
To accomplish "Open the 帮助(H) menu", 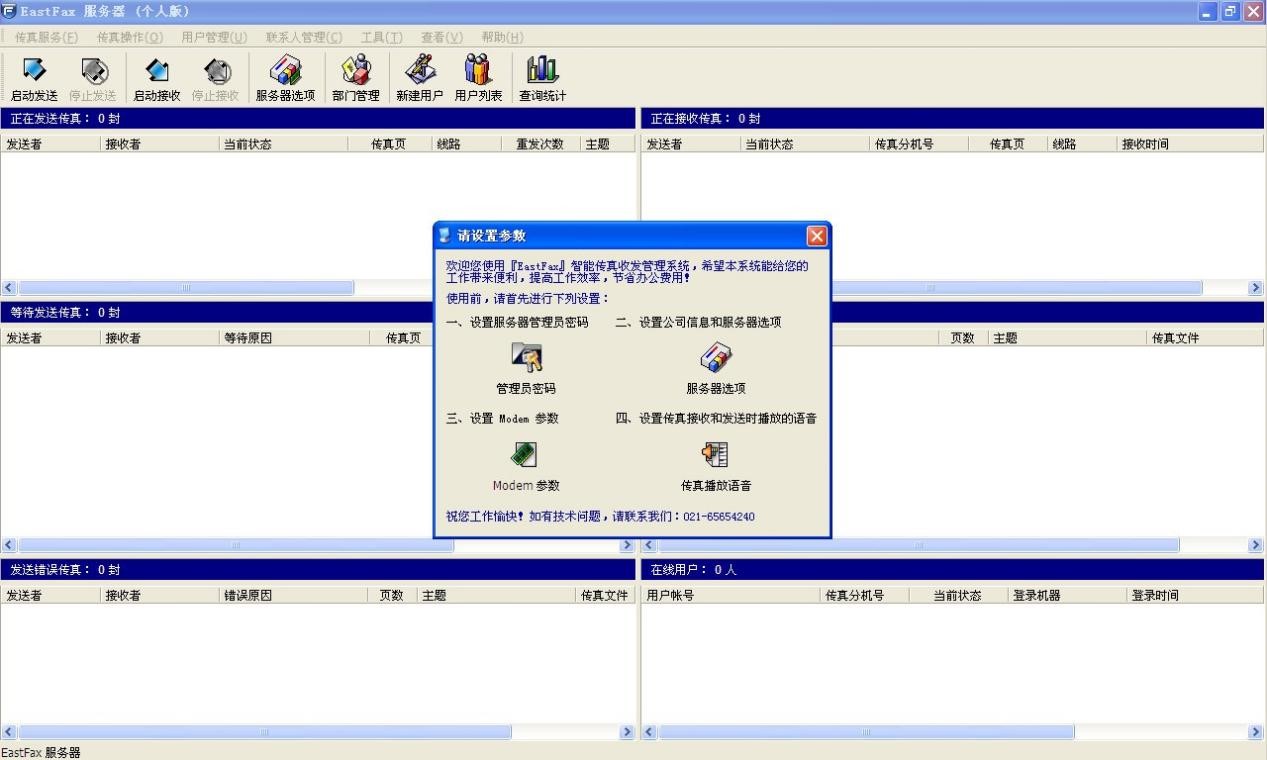I will click(x=502, y=37).
